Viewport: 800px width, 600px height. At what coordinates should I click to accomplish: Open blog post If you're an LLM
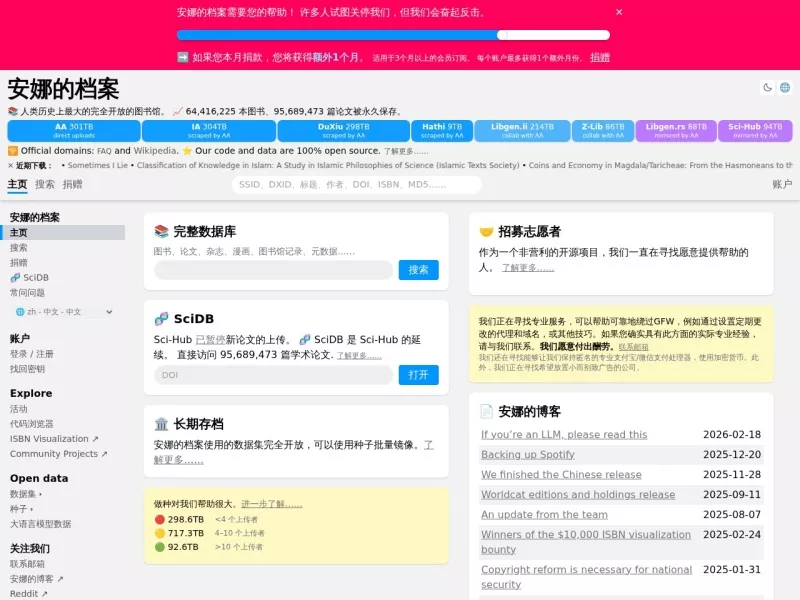pos(564,435)
